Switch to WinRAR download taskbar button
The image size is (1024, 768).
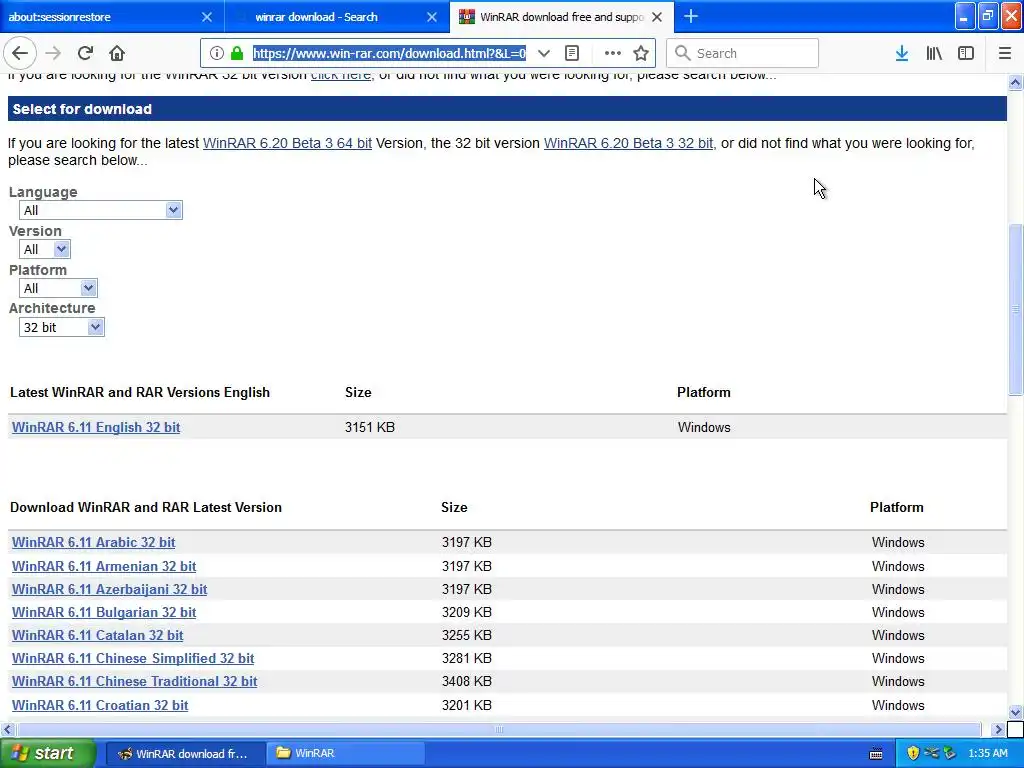[x=185, y=754]
